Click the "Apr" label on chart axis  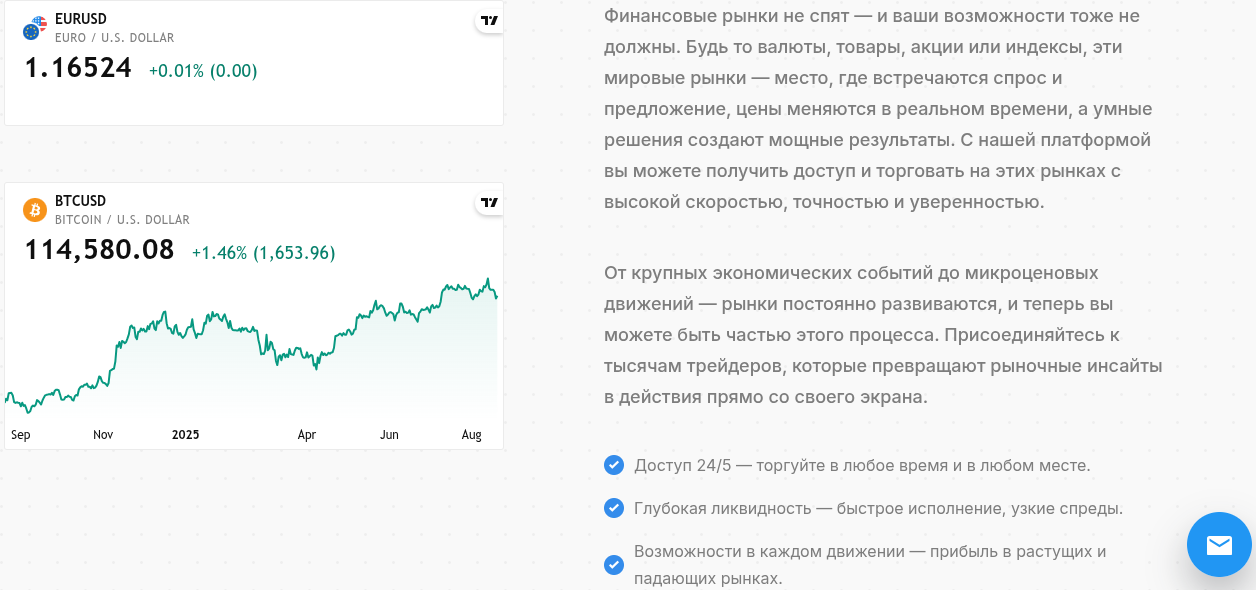[x=307, y=435]
